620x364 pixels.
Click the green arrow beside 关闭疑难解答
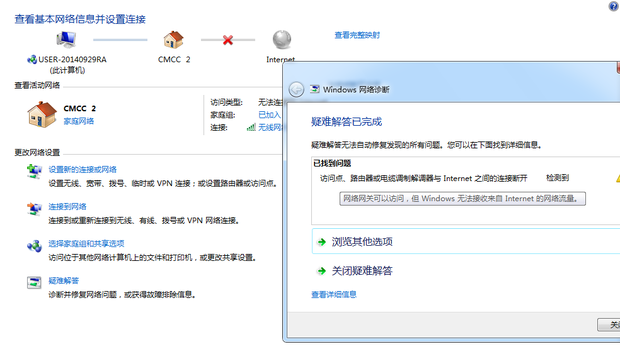[322, 271]
